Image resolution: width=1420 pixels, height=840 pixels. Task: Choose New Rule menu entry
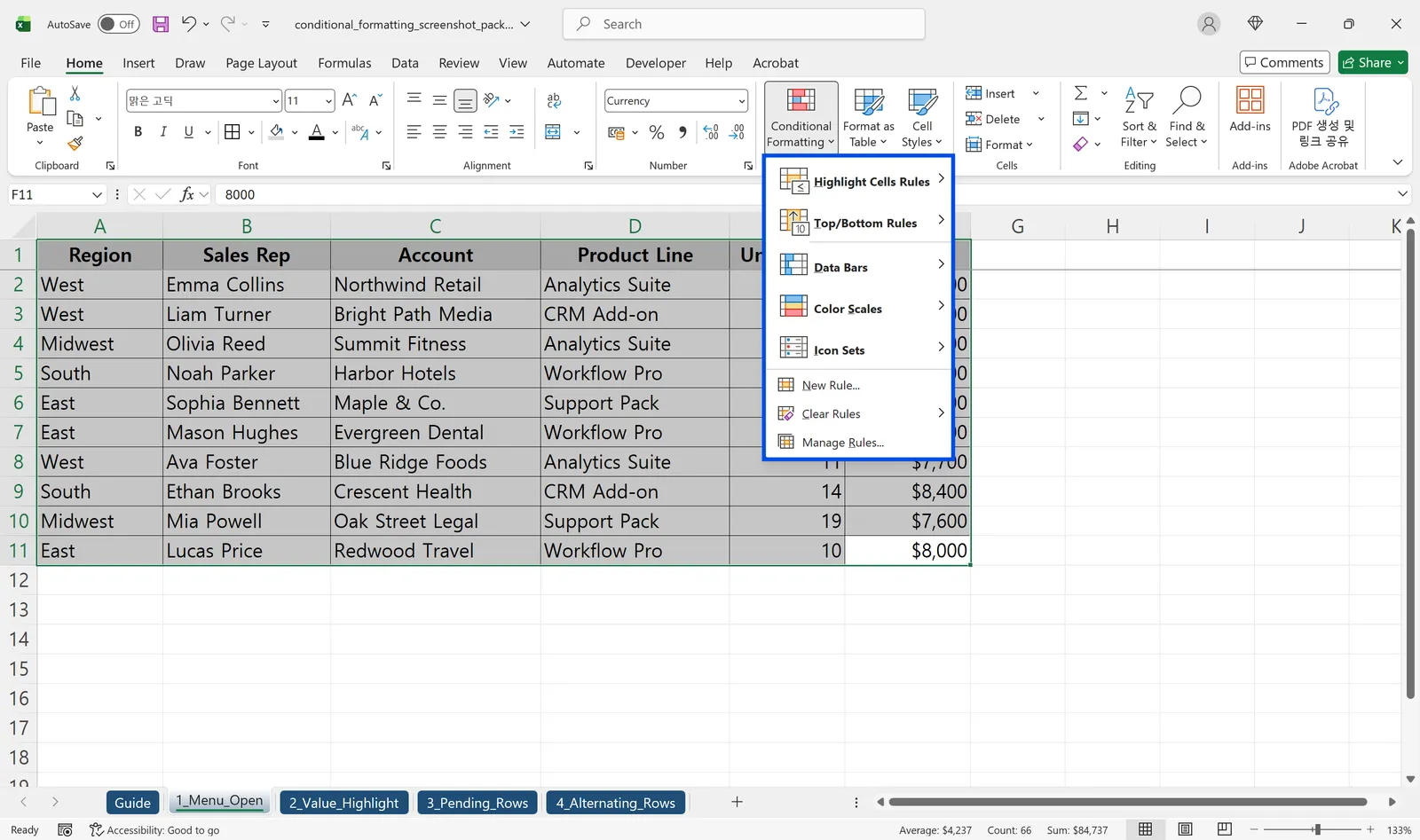pos(859,385)
